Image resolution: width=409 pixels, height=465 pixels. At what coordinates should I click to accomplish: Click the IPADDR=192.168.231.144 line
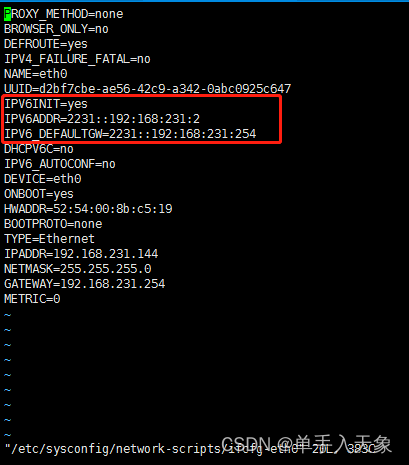[81, 254]
